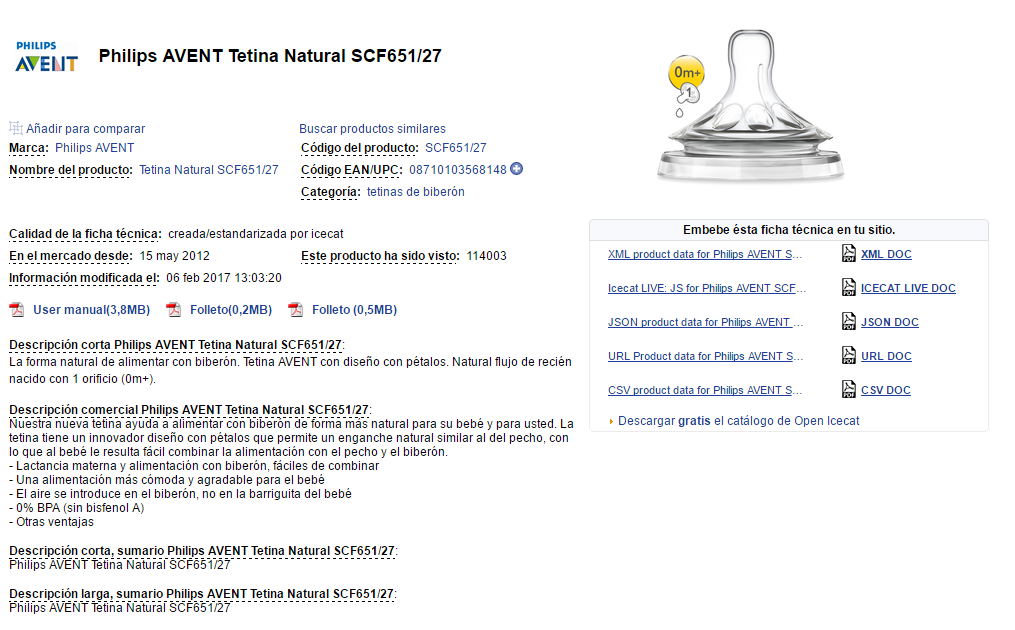
Task: Open the tetinas de biberón category link
Action: tap(415, 192)
